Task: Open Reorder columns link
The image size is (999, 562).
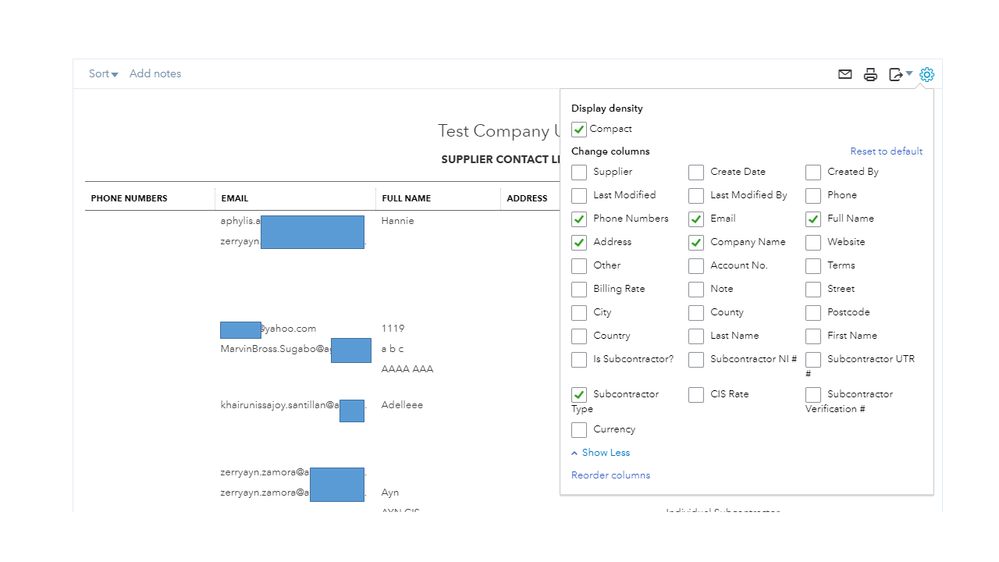Action: tap(610, 475)
